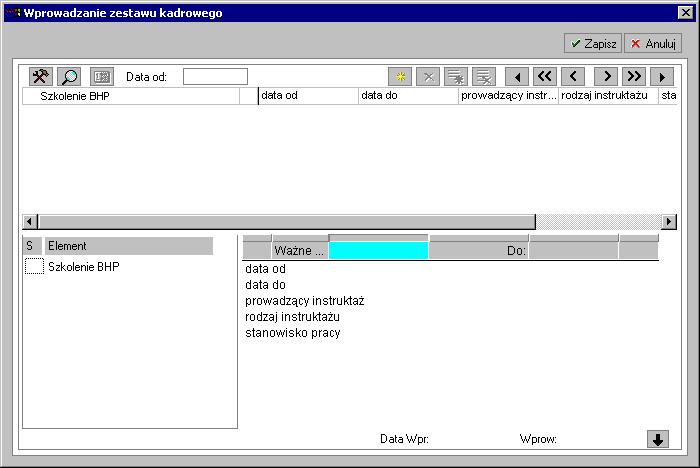Image resolution: width=700 pixels, height=468 pixels.
Task: Go to next record single right chevron
Action: click(606, 77)
